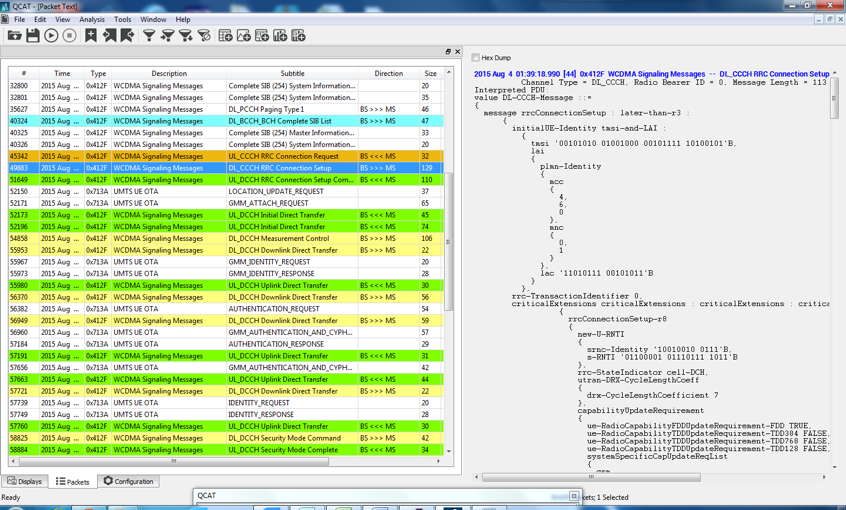Clear filter using crossed funnel icon
846x510 pixels.
[x=204, y=36]
